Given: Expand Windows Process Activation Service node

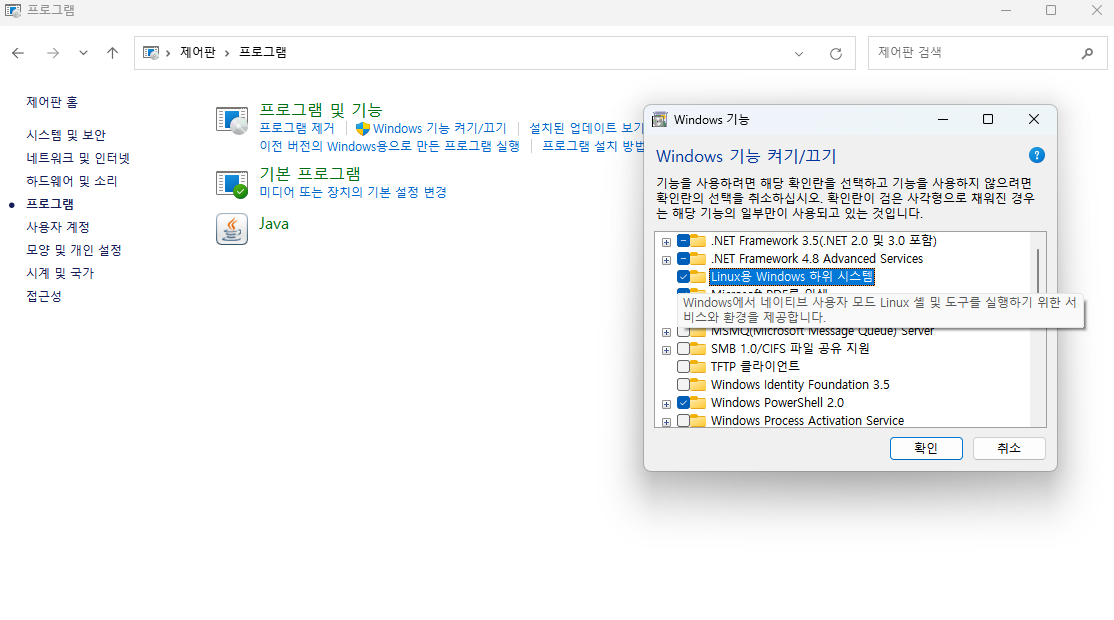Looking at the screenshot, I should [x=666, y=423].
